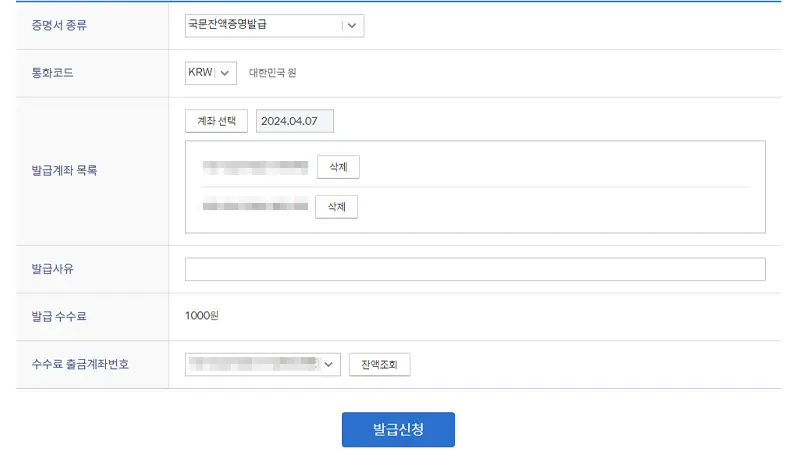The image size is (800, 450).
Task: Open the 증명서 종류 dropdown (국문잔액증명발급)
Action: 274,26
